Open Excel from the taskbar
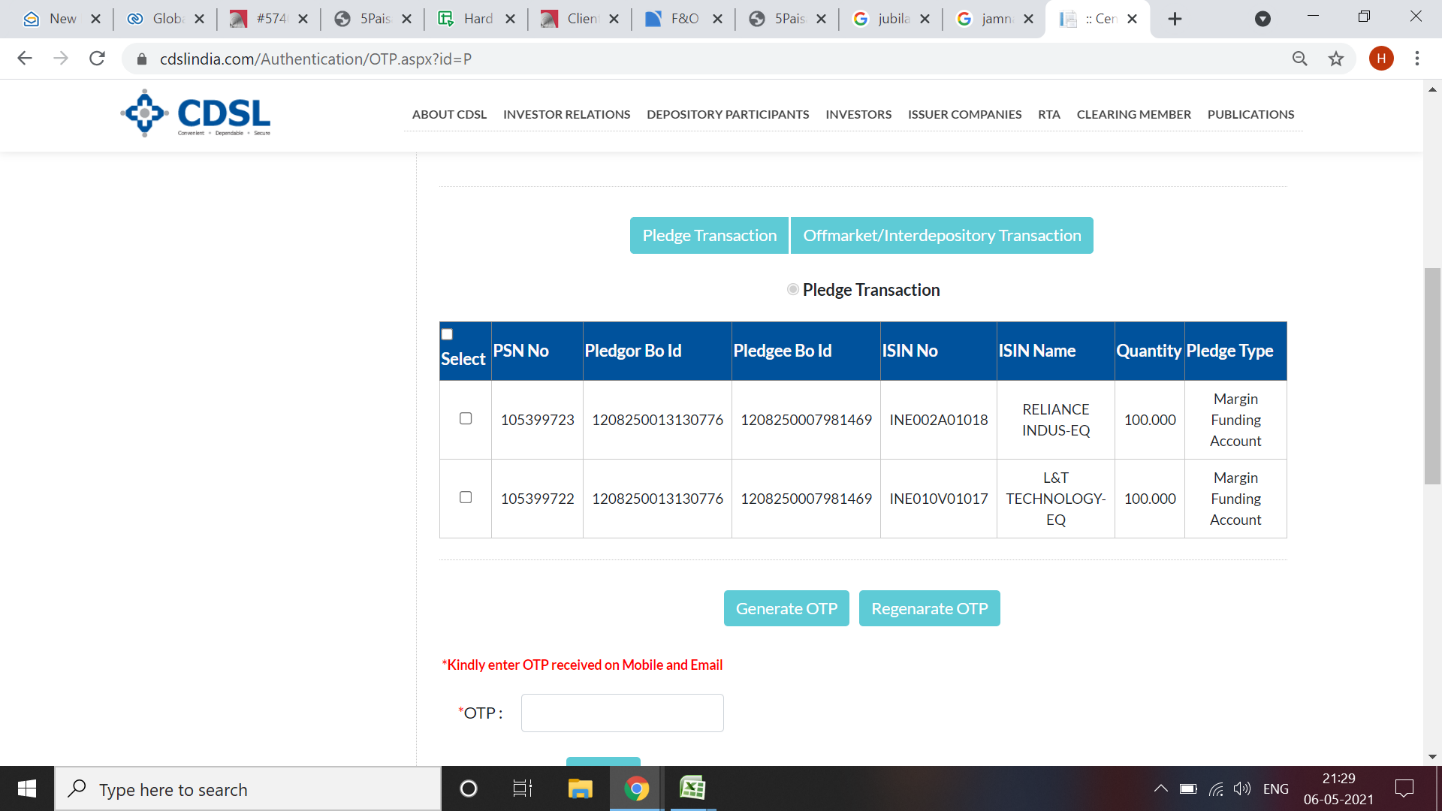Viewport: 1442px width, 811px height. tap(692, 789)
